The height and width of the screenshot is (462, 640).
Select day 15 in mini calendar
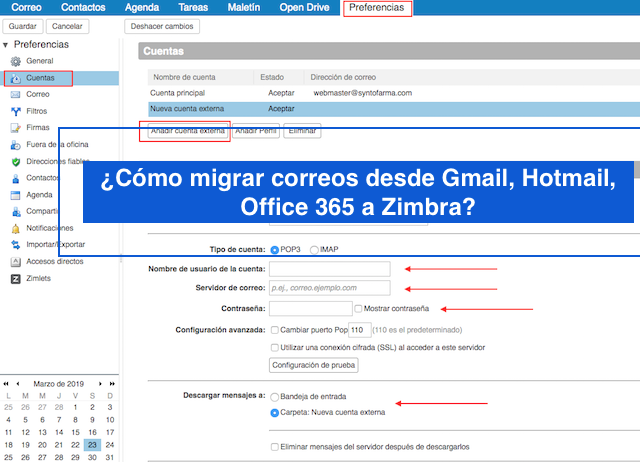tap(76, 432)
